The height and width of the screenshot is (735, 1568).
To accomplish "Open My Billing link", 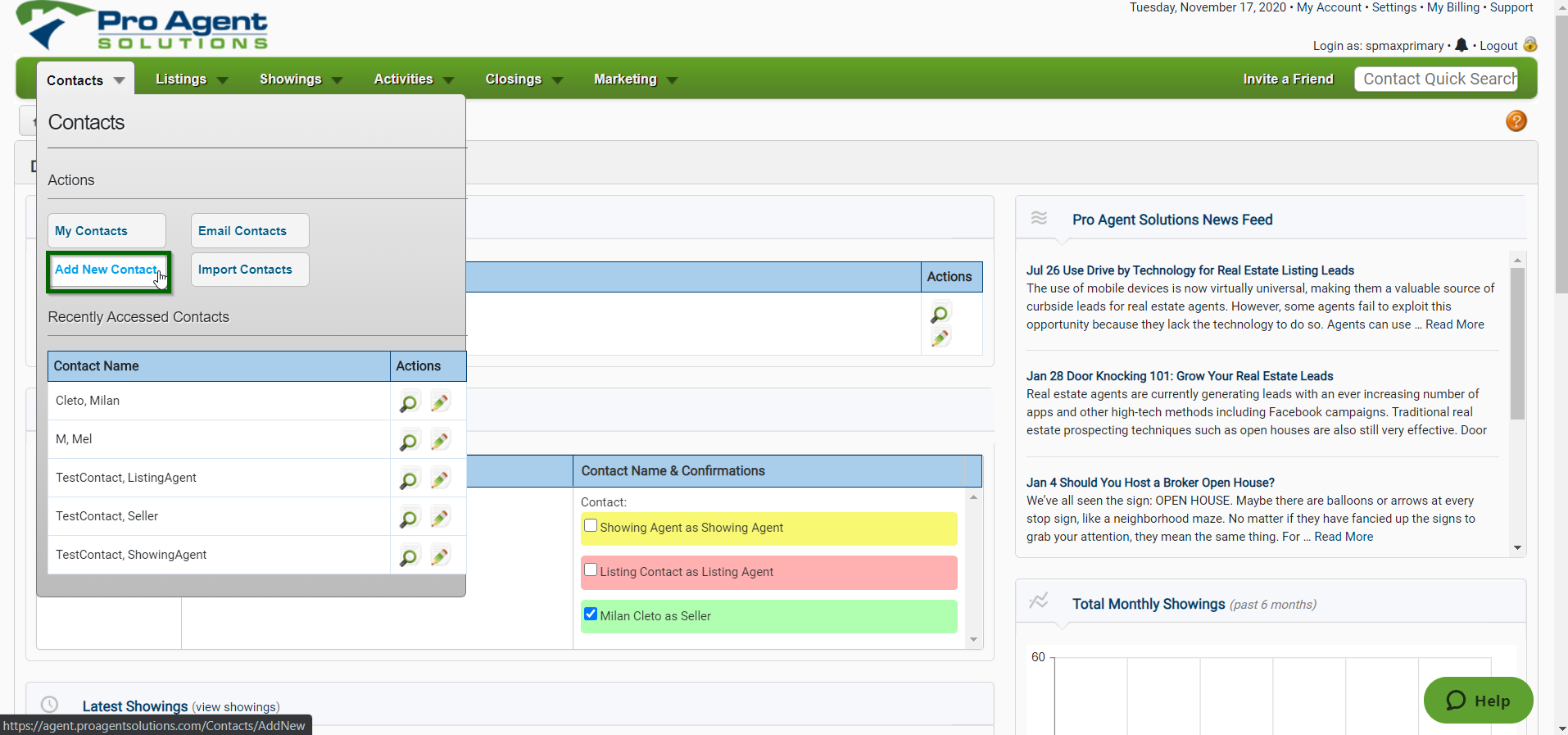I will (x=1453, y=7).
